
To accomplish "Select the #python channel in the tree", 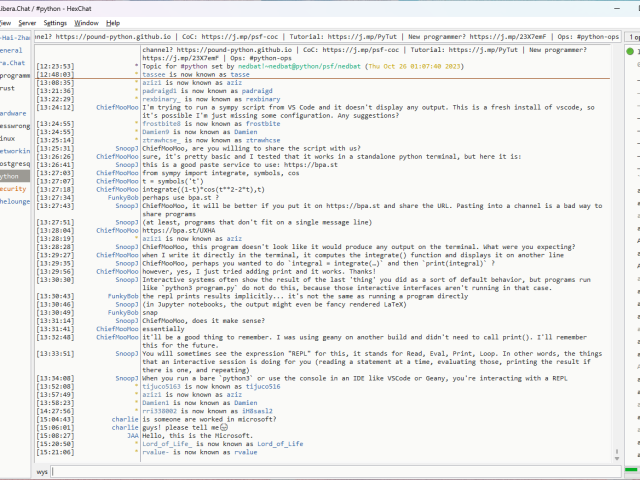I will 14,175.
